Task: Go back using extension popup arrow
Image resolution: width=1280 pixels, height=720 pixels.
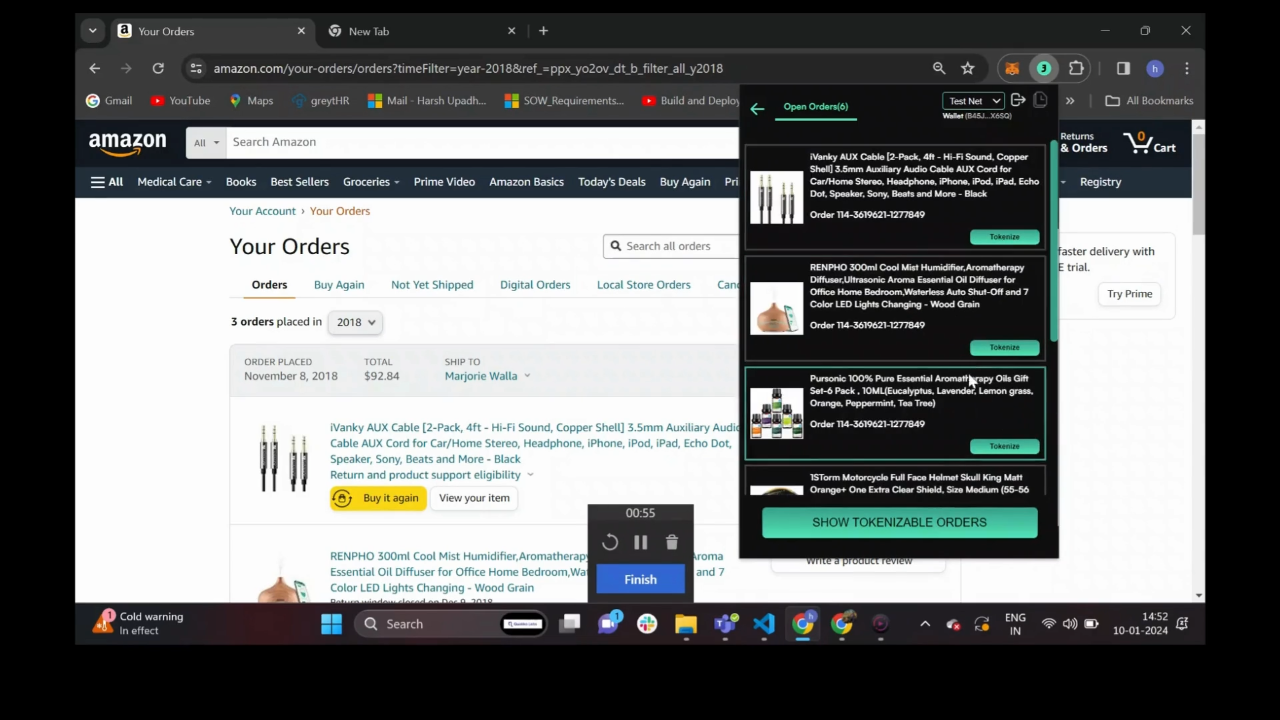Action: (x=757, y=109)
